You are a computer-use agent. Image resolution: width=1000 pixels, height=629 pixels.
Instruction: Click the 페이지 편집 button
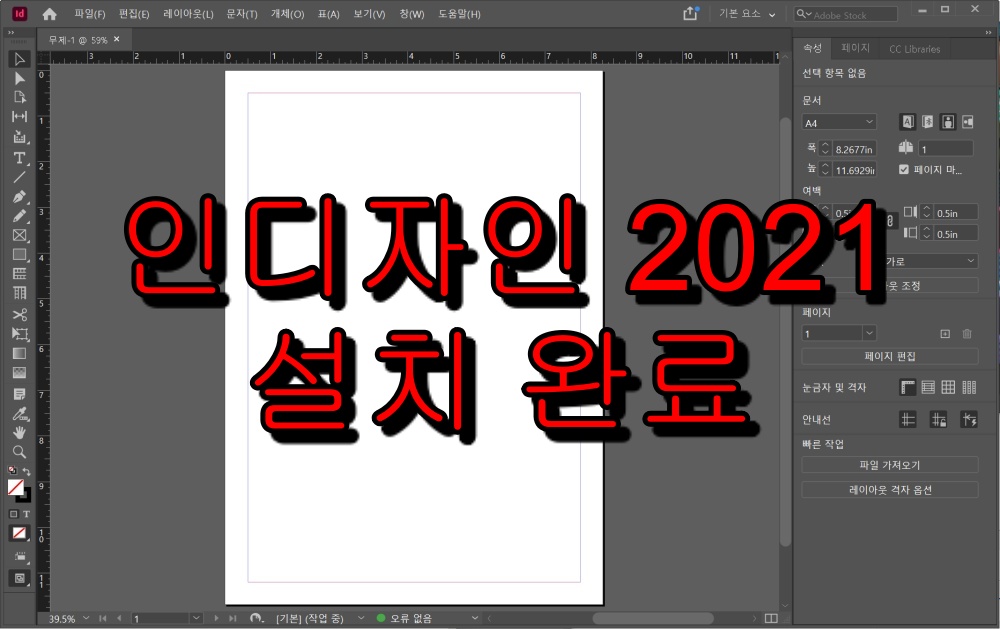[890, 356]
